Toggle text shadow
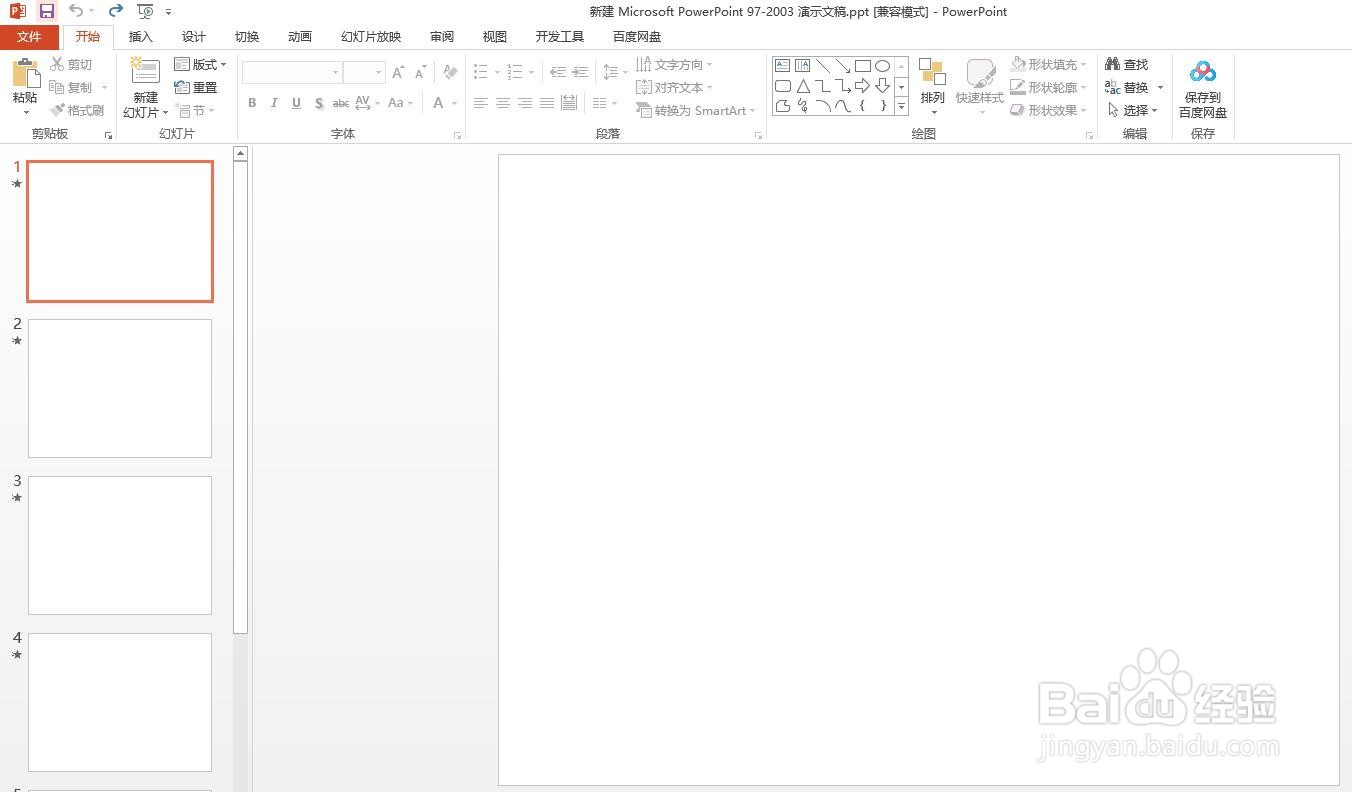1352x792 pixels. point(318,103)
